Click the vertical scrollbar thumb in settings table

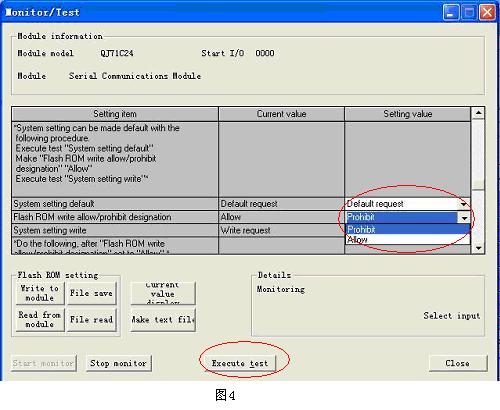(479, 155)
